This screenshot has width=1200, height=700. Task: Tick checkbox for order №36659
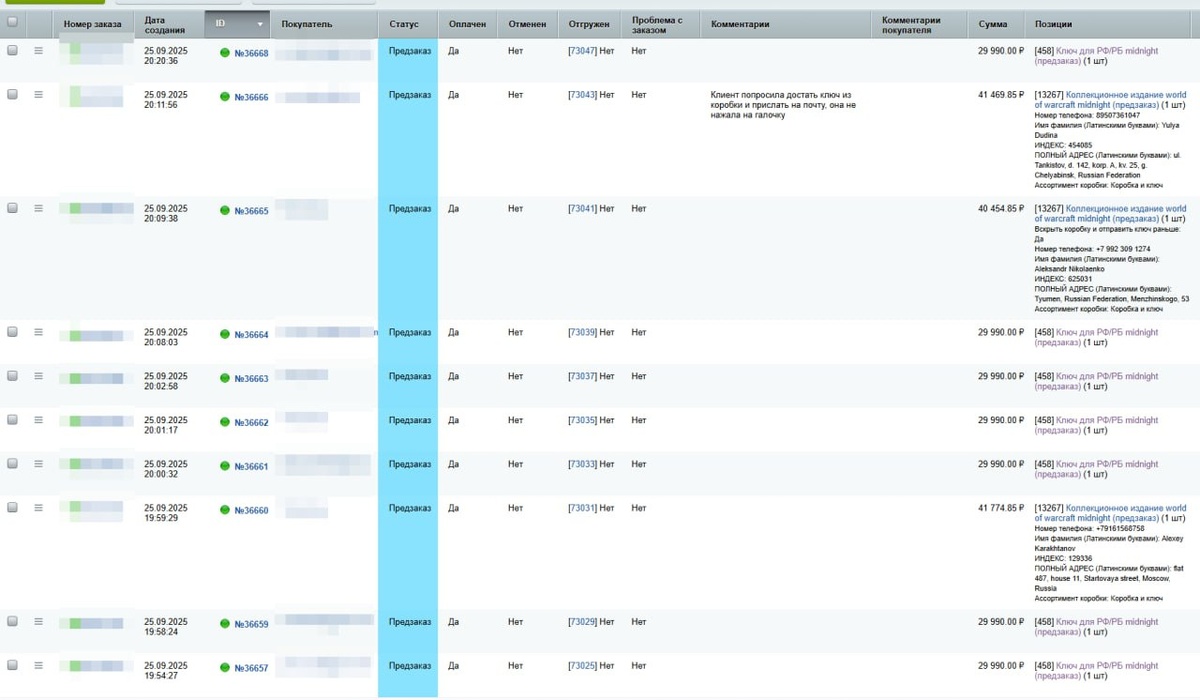tap(12, 621)
